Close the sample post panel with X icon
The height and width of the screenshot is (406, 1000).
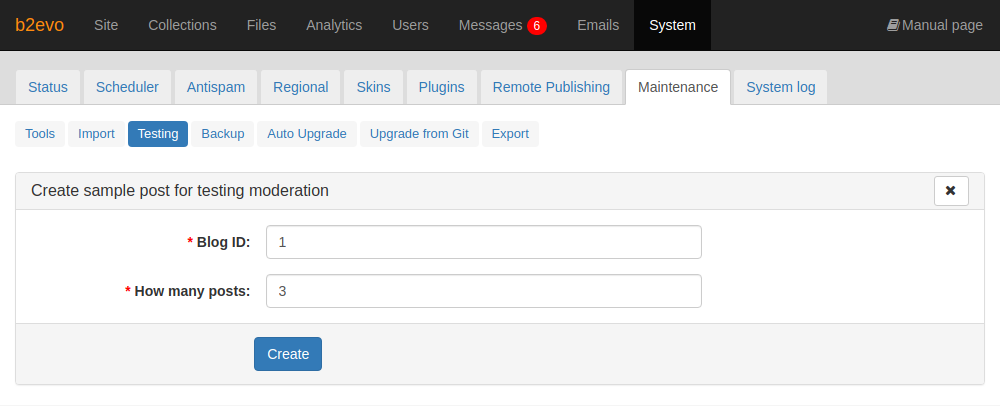tap(951, 191)
